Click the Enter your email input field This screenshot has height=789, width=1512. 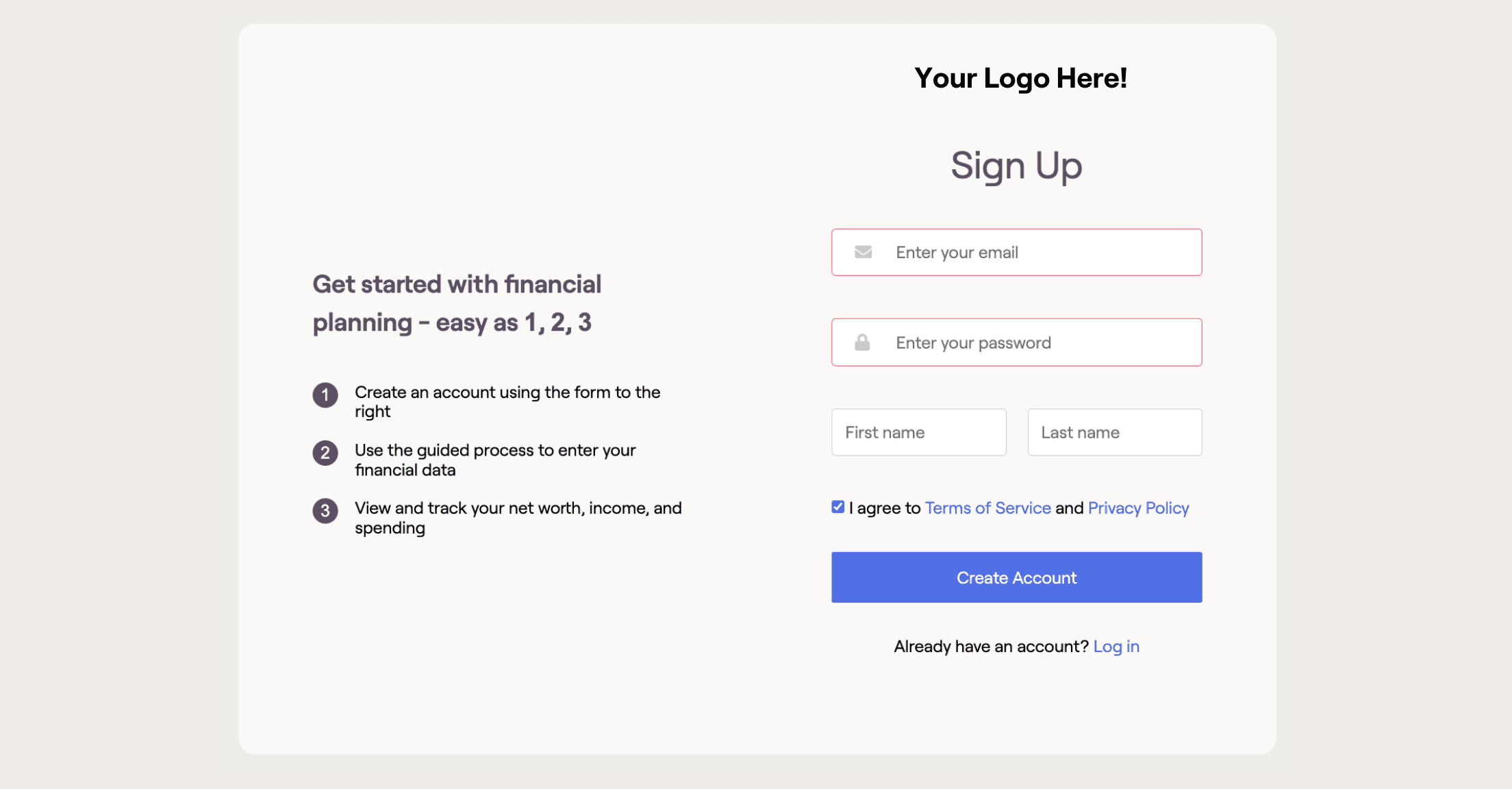tap(1016, 252)
